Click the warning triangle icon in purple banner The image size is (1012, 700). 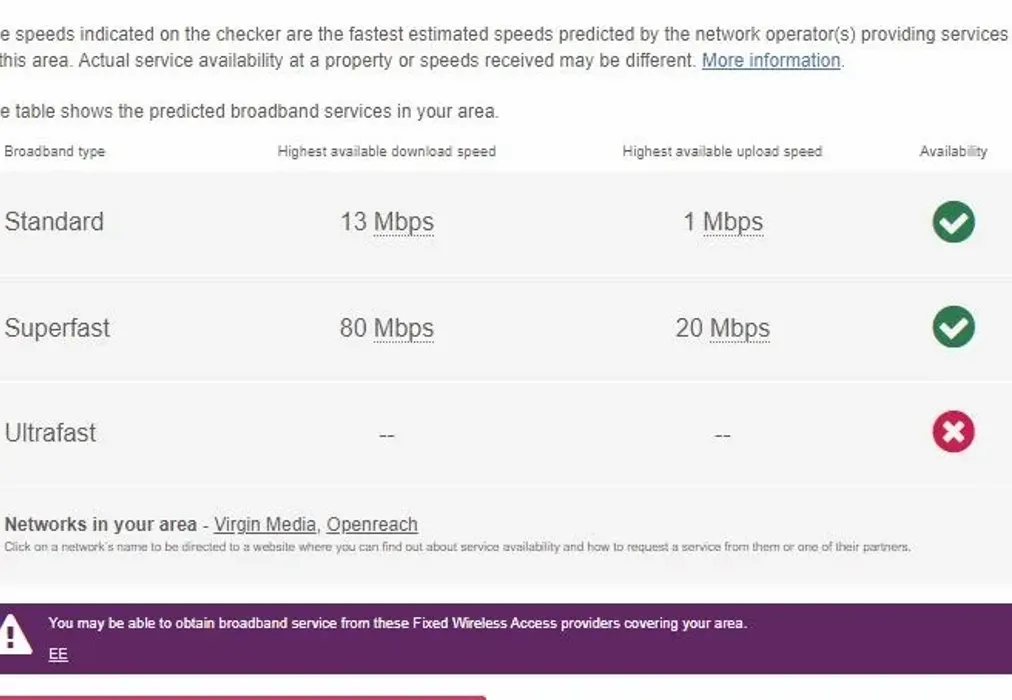[13, 634]
